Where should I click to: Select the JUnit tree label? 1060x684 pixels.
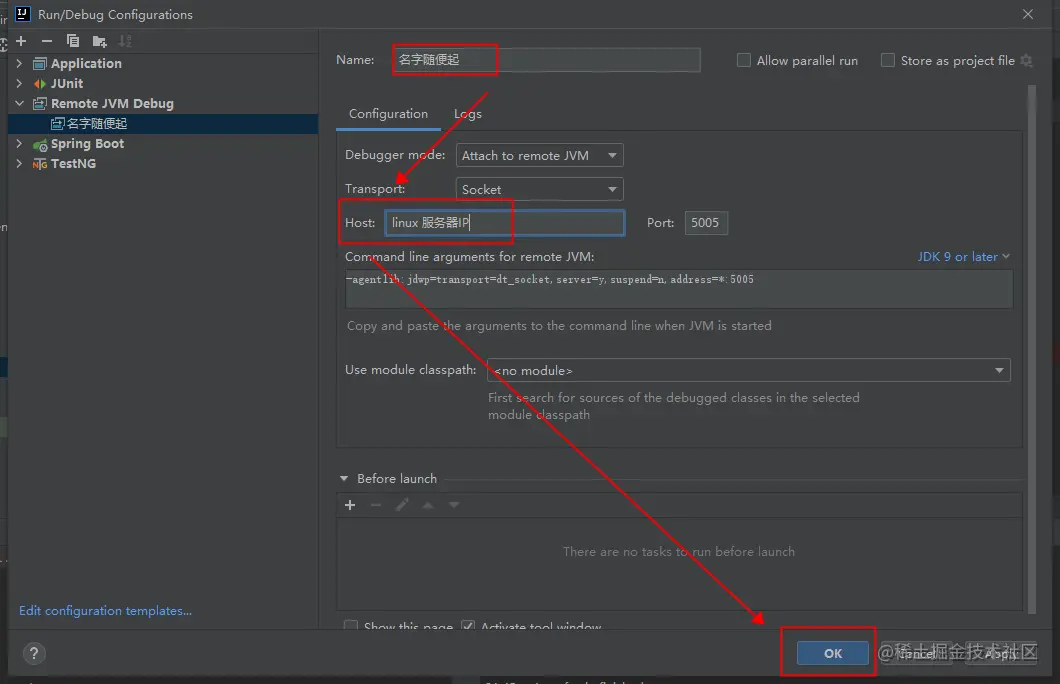pyautogui.click(x=67, y=84)
